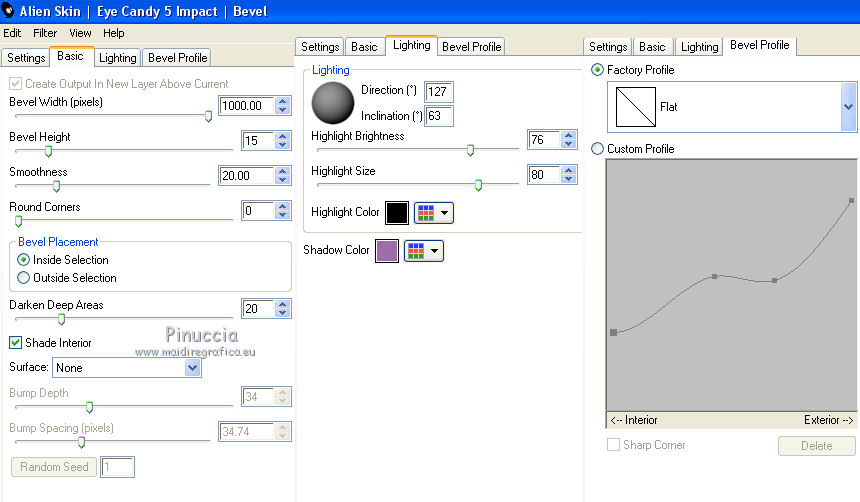This screenshot has width=860, height=502.
Task: Switch to Bevel Profile tab in left panel
Action: tap(177, 58)
